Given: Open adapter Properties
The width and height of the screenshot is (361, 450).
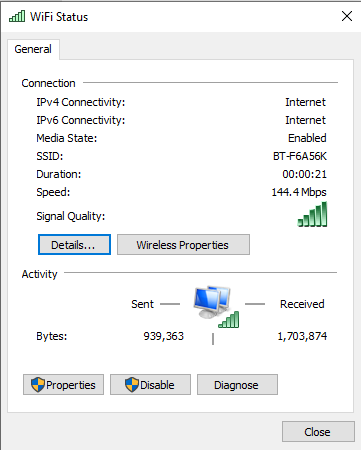Looking at the screenshot, I should coord(63,385).
